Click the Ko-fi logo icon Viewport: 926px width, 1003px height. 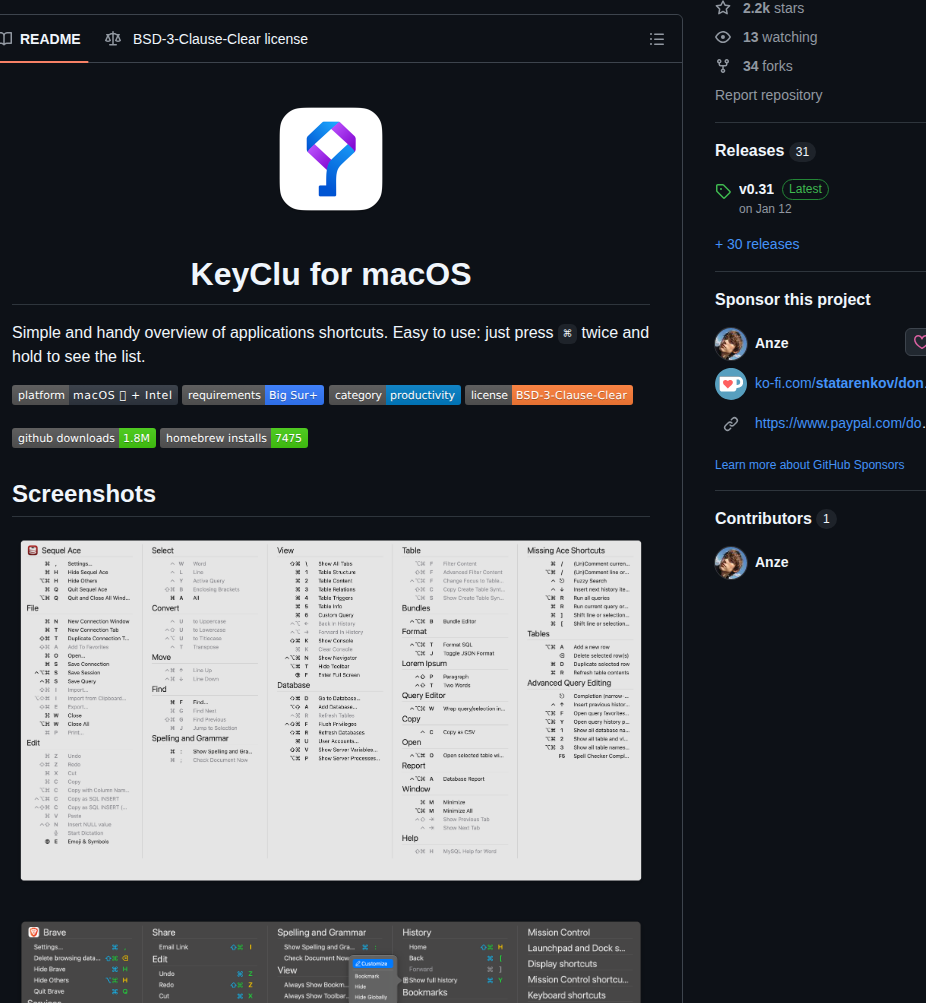731,384
